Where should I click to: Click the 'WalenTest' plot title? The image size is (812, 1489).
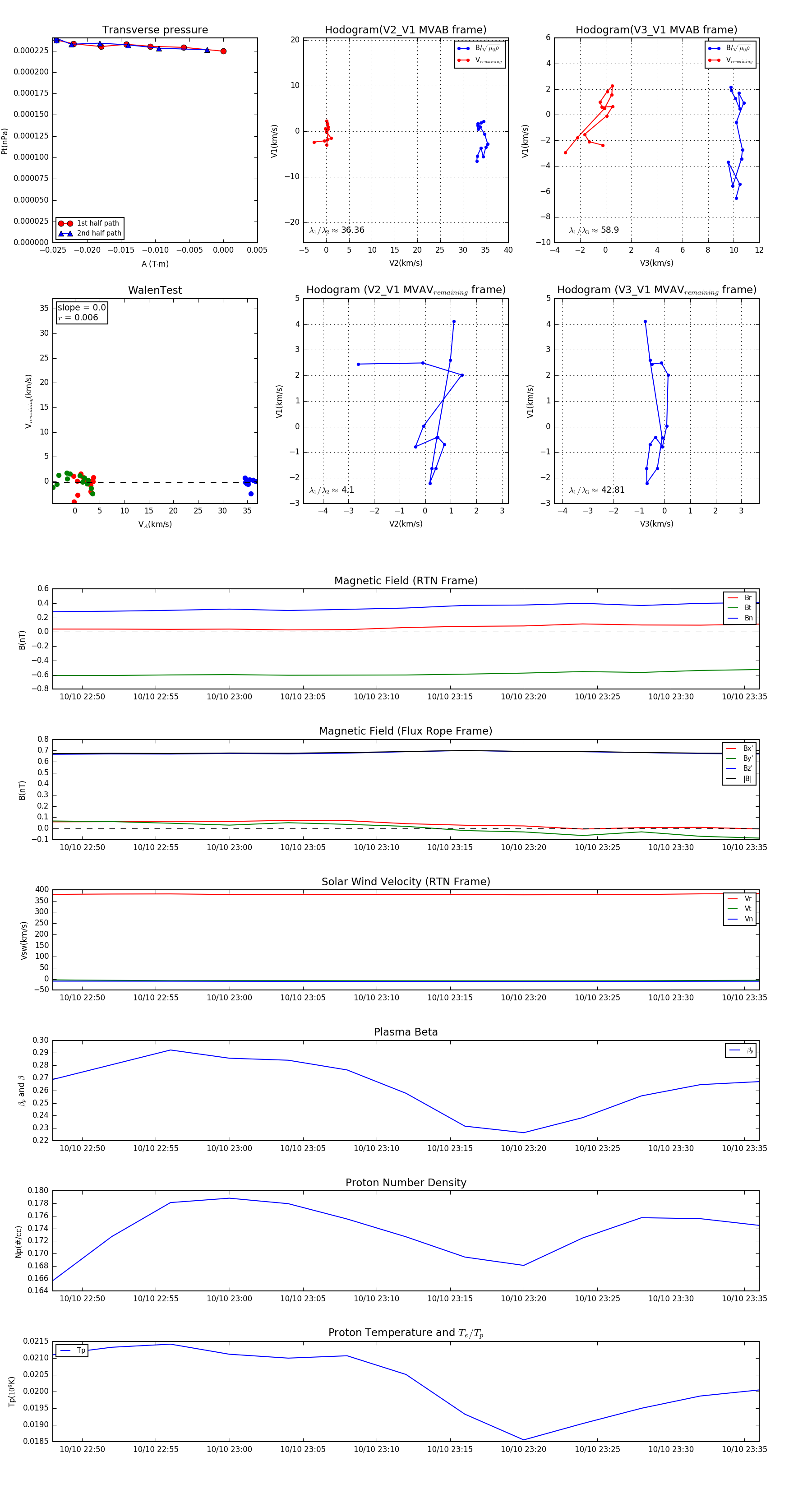point(155,290)
